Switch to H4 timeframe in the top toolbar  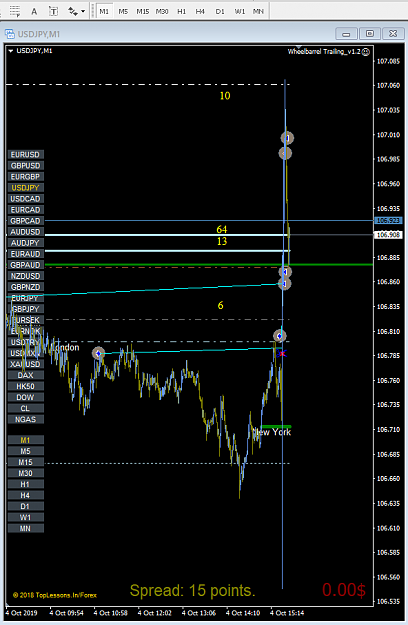point(200,11)
